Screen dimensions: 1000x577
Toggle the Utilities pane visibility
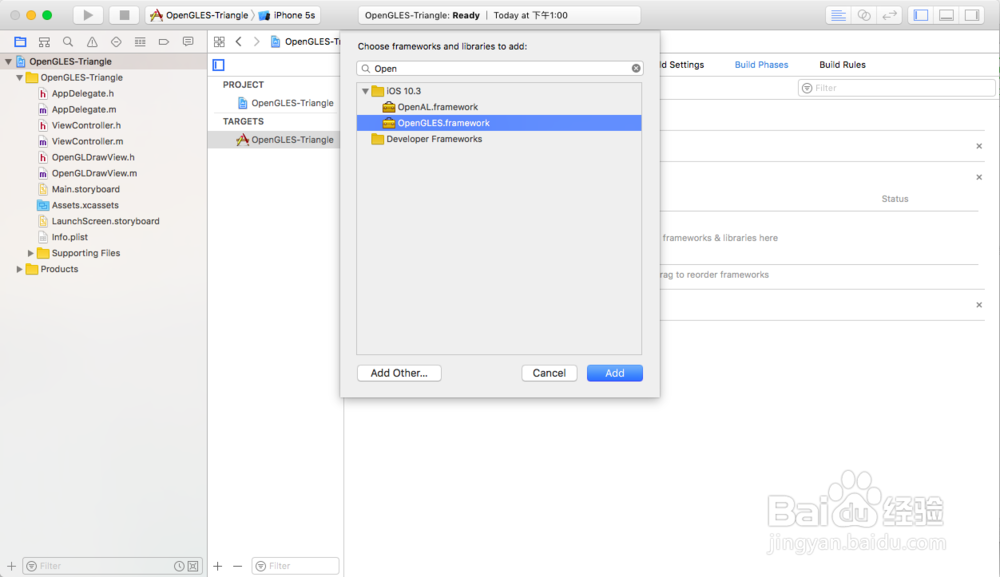click(x=972, y=15)
